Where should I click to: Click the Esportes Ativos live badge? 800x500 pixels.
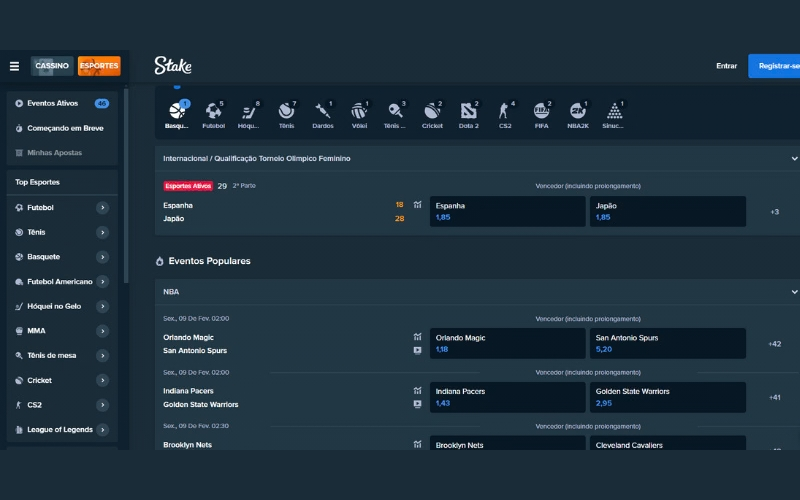click(x=188, y=186)
